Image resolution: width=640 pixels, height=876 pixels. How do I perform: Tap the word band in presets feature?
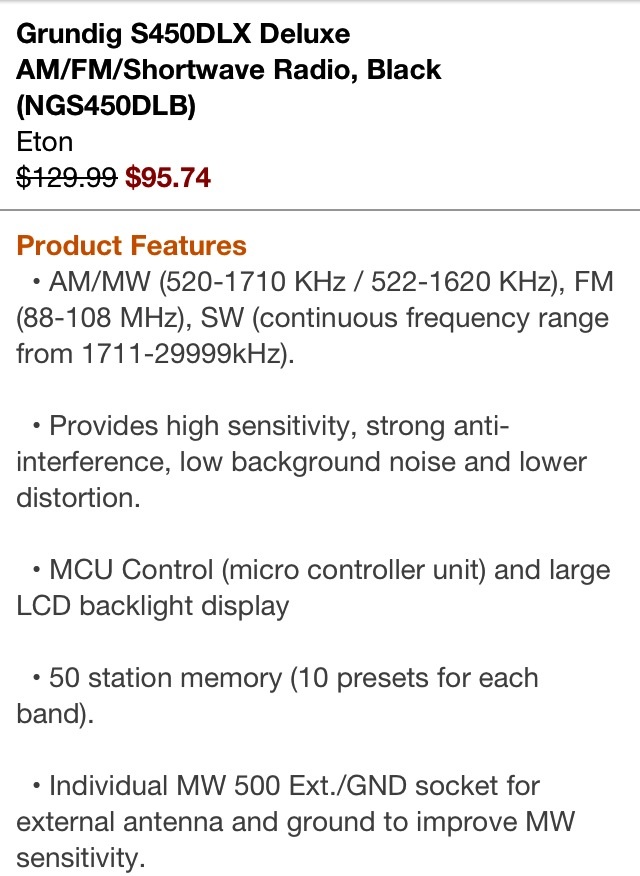(x=45, y=714)
